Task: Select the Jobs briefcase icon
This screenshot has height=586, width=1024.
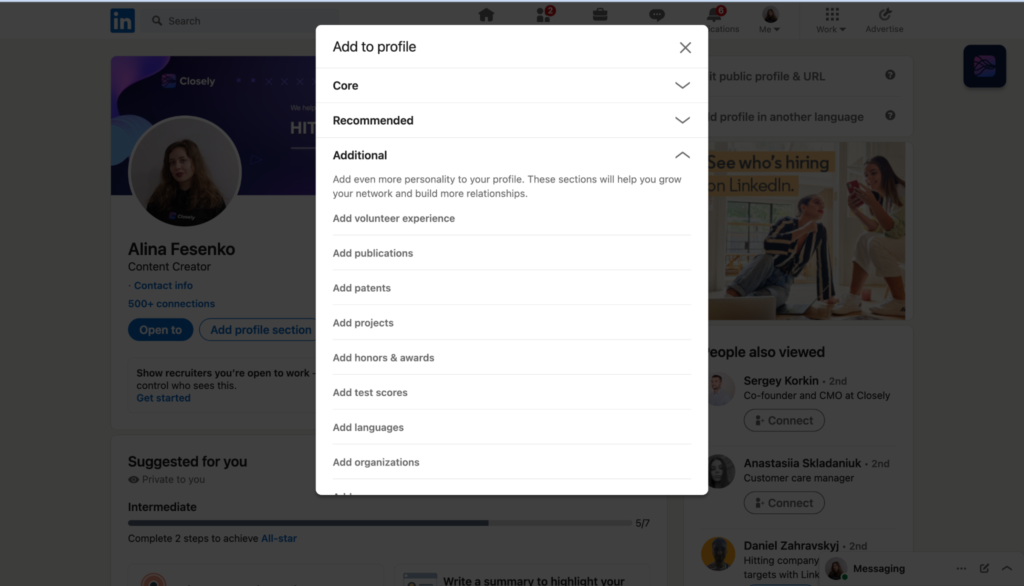Action: point(599,15)
